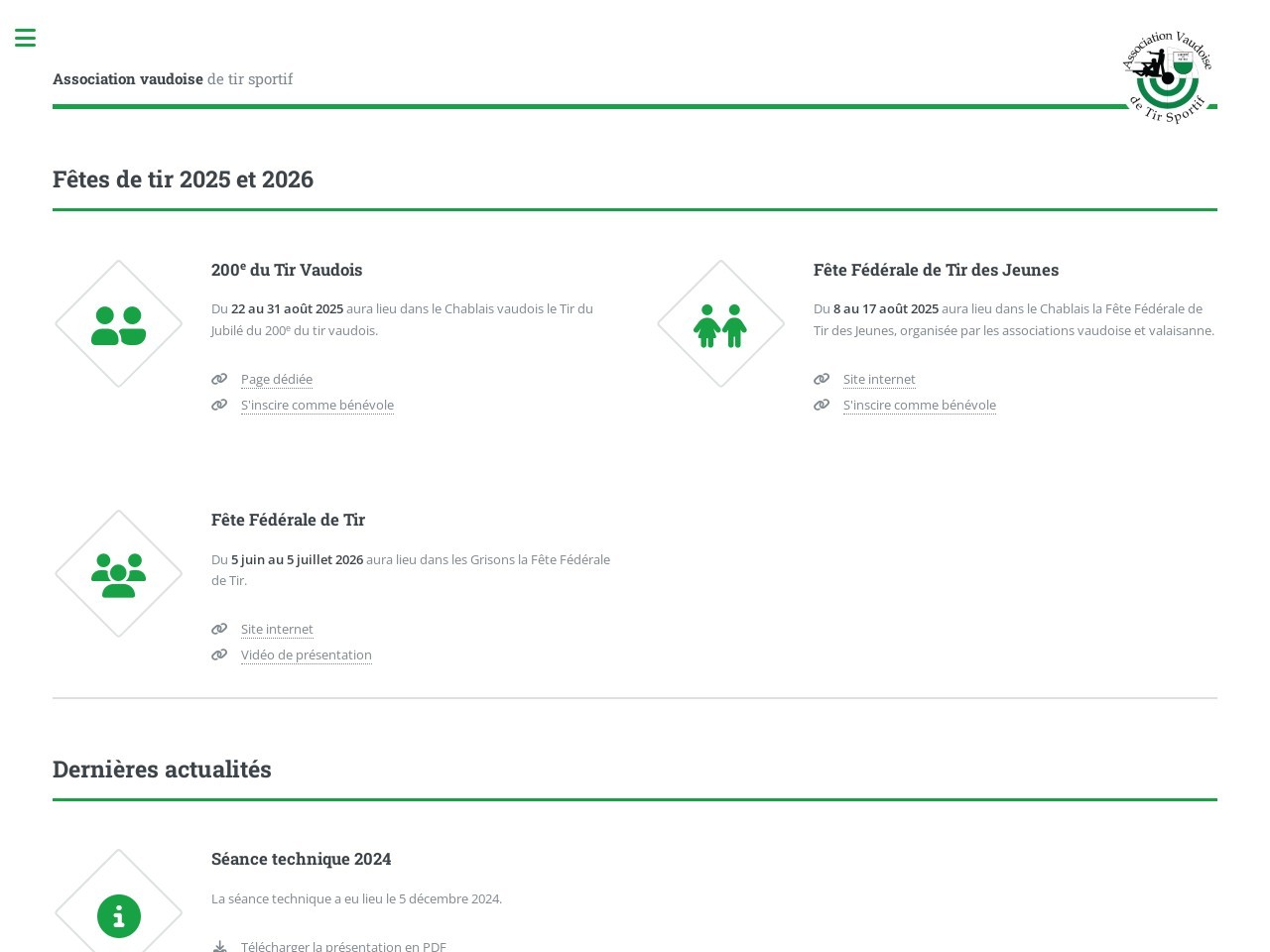Open S'inscrire comme bénévole under Fête des Jeunes

click(920, 406)
